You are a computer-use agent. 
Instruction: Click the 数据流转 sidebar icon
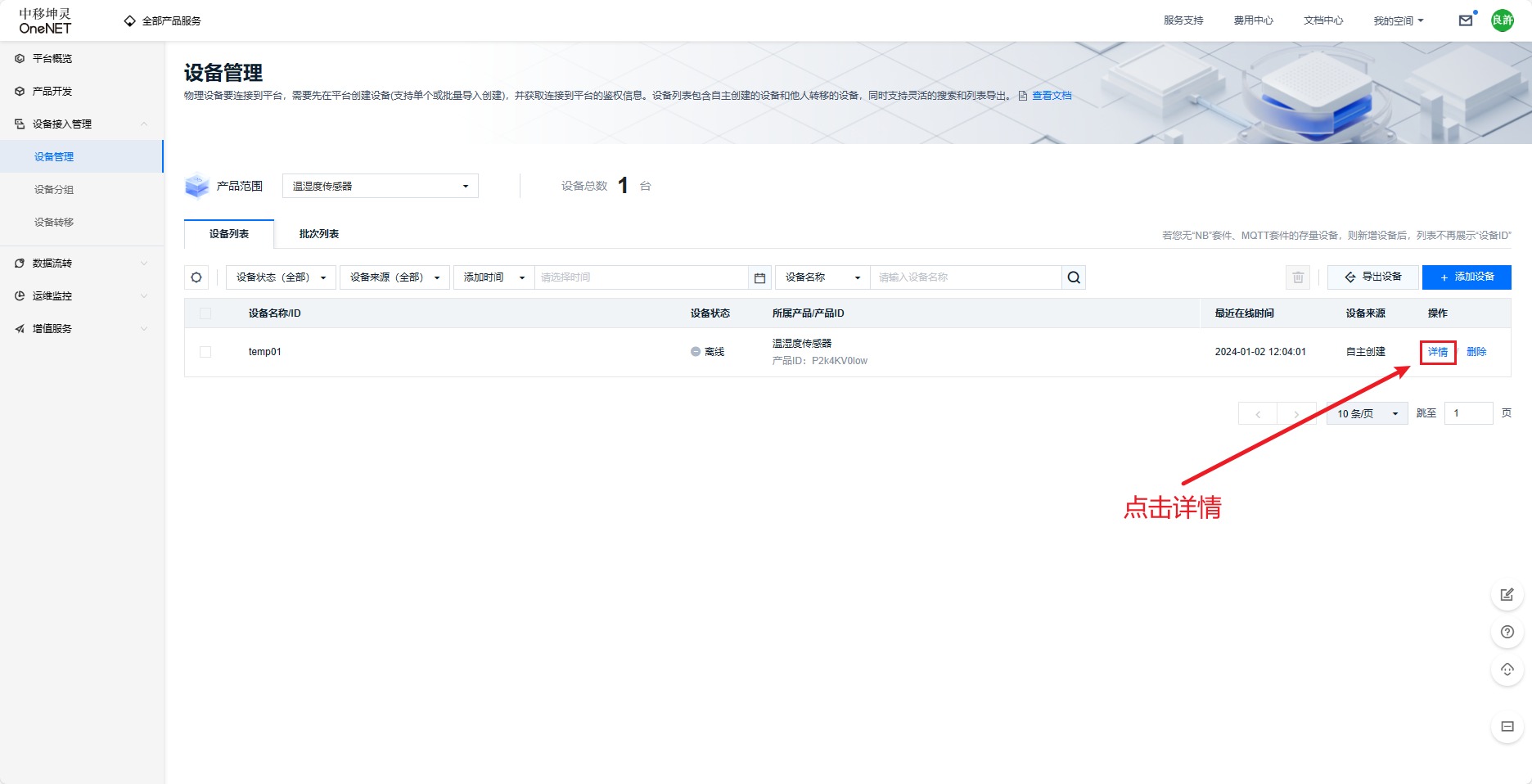[20, 264]
